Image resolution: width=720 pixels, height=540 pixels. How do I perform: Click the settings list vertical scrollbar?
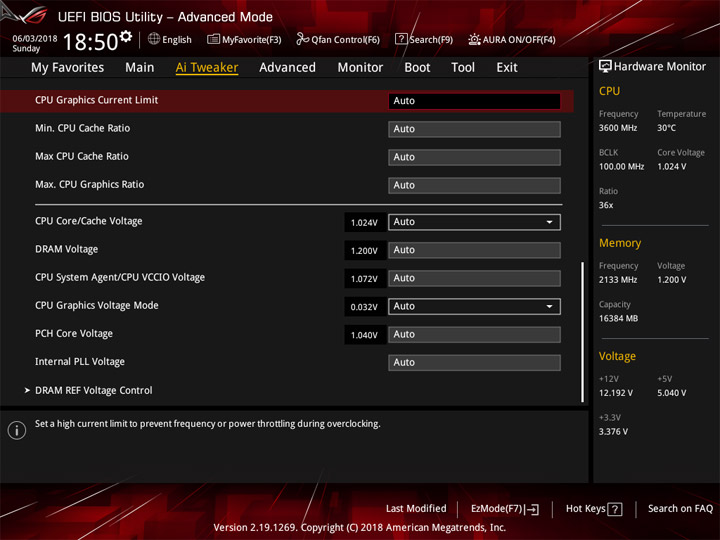[x=582, y=332]
